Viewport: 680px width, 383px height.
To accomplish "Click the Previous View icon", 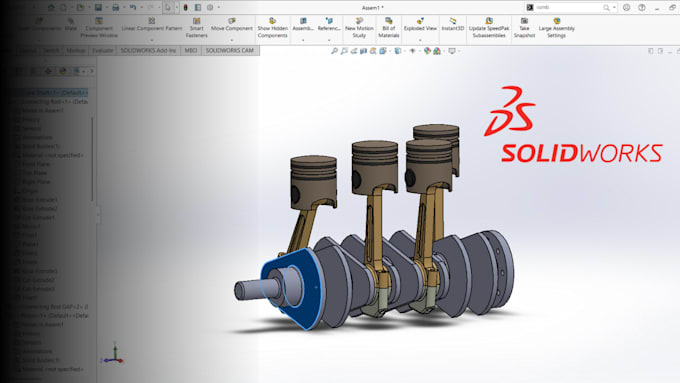I will [354, 51].
